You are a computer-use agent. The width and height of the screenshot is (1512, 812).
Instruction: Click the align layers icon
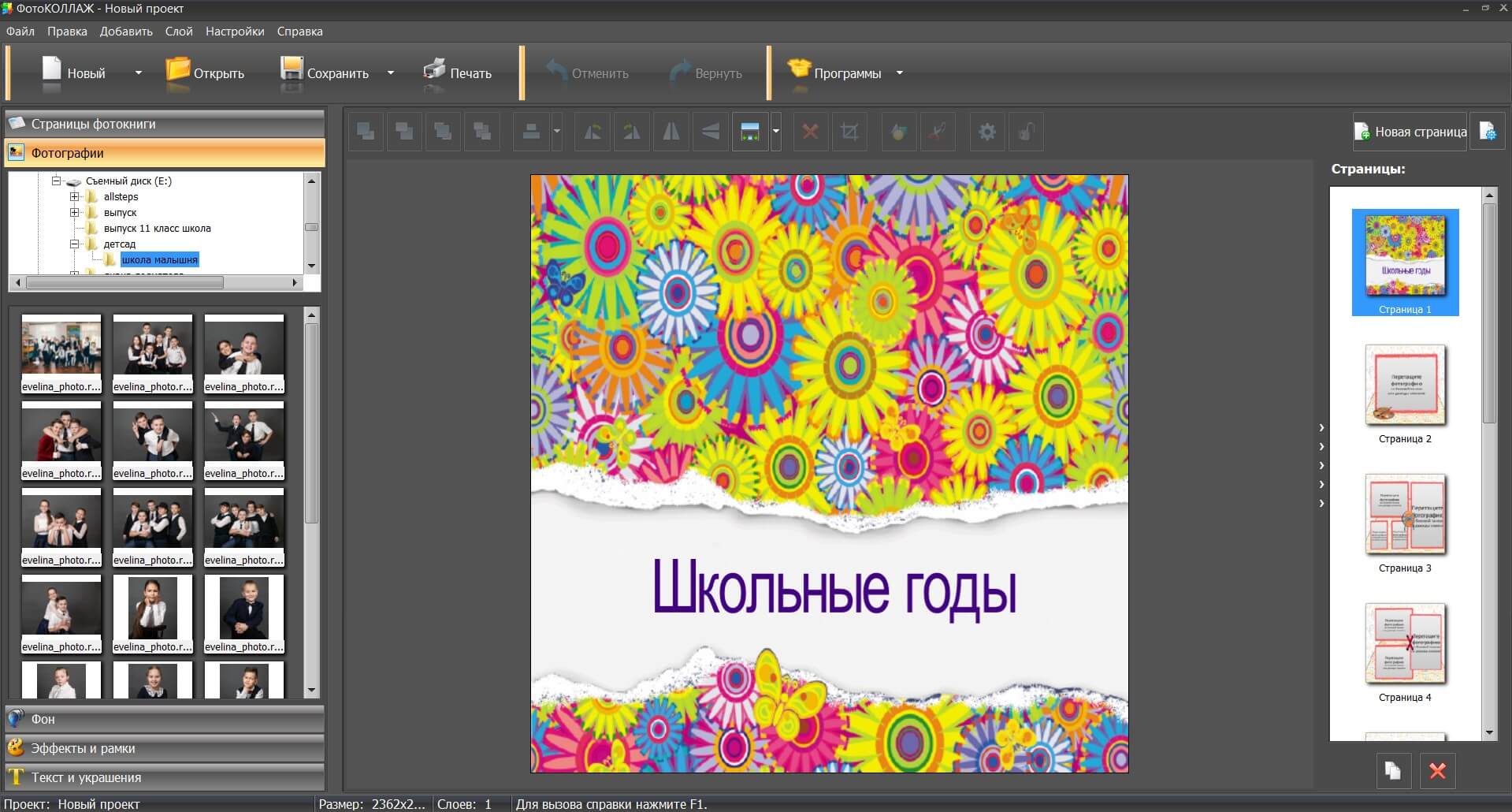click(532, 132)
